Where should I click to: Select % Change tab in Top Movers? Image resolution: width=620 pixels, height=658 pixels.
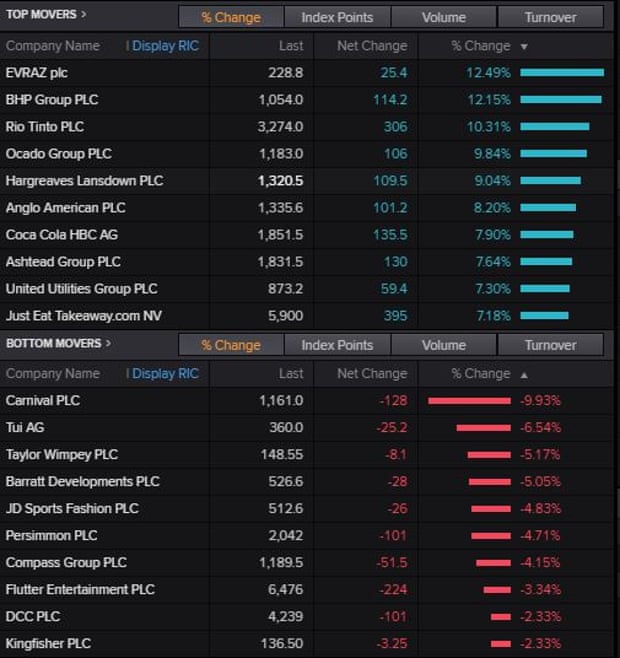point(231,17)
